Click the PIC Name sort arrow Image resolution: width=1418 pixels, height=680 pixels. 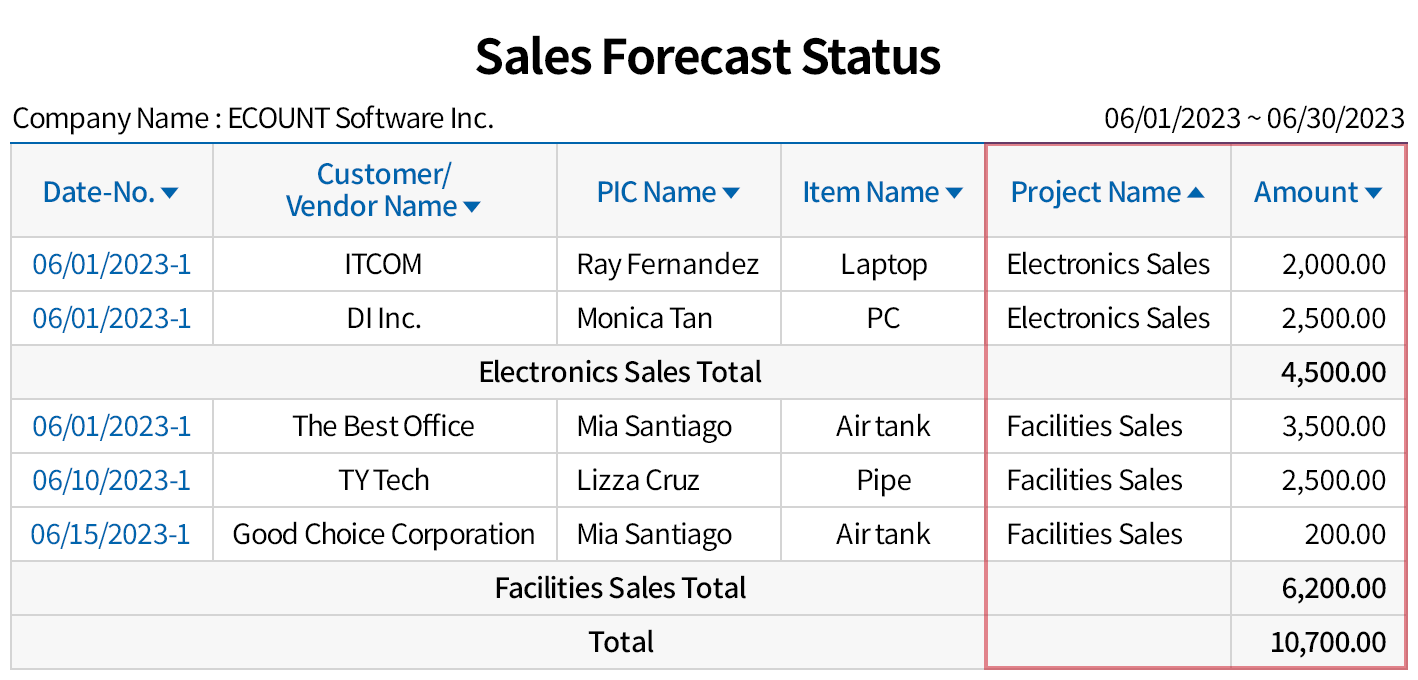pyautogui.click(x=731, y=193)
